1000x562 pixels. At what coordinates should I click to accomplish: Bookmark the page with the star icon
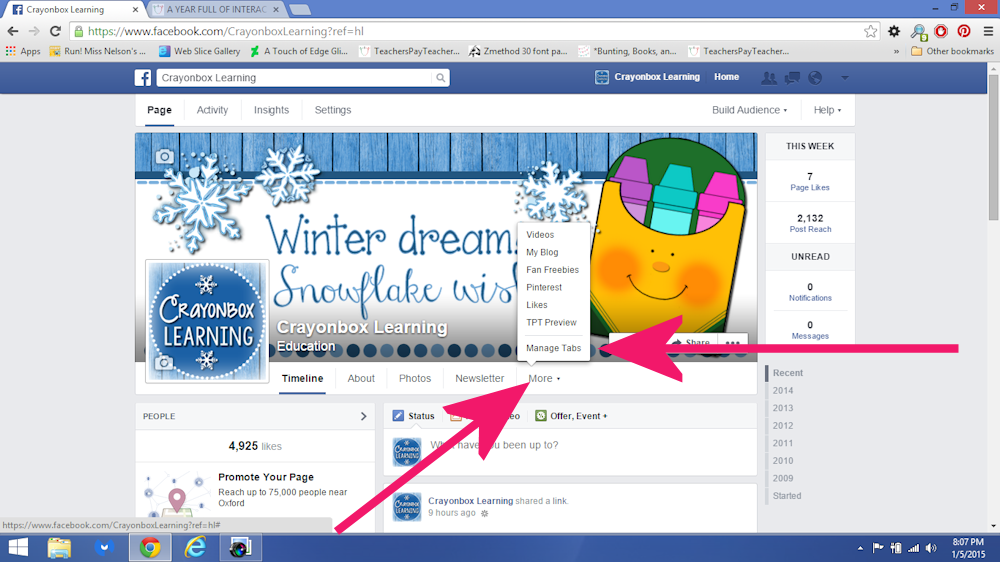pos(871,31)
